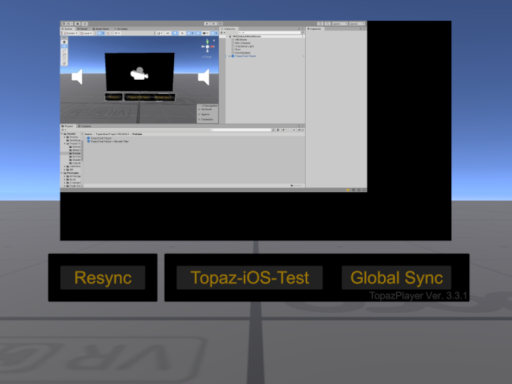
Task: Select the camera icon on the black screen
Action: [x=139, y=74]
